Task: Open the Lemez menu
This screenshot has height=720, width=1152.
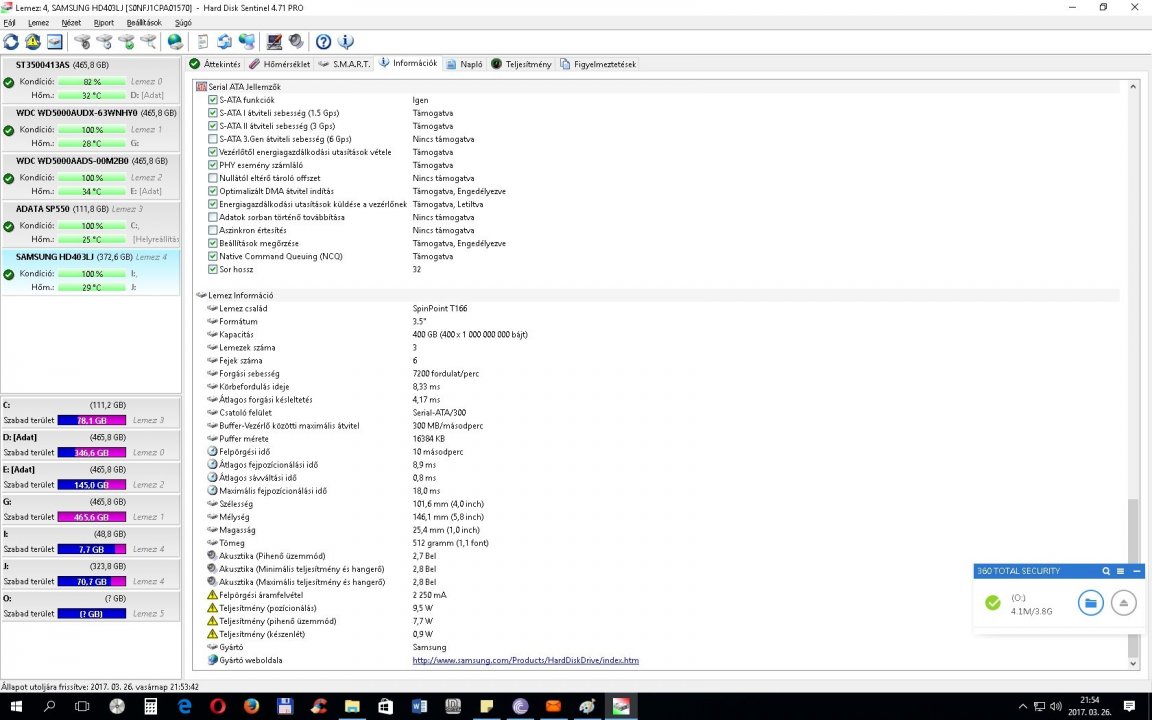Action: click(x=38, y=23)
